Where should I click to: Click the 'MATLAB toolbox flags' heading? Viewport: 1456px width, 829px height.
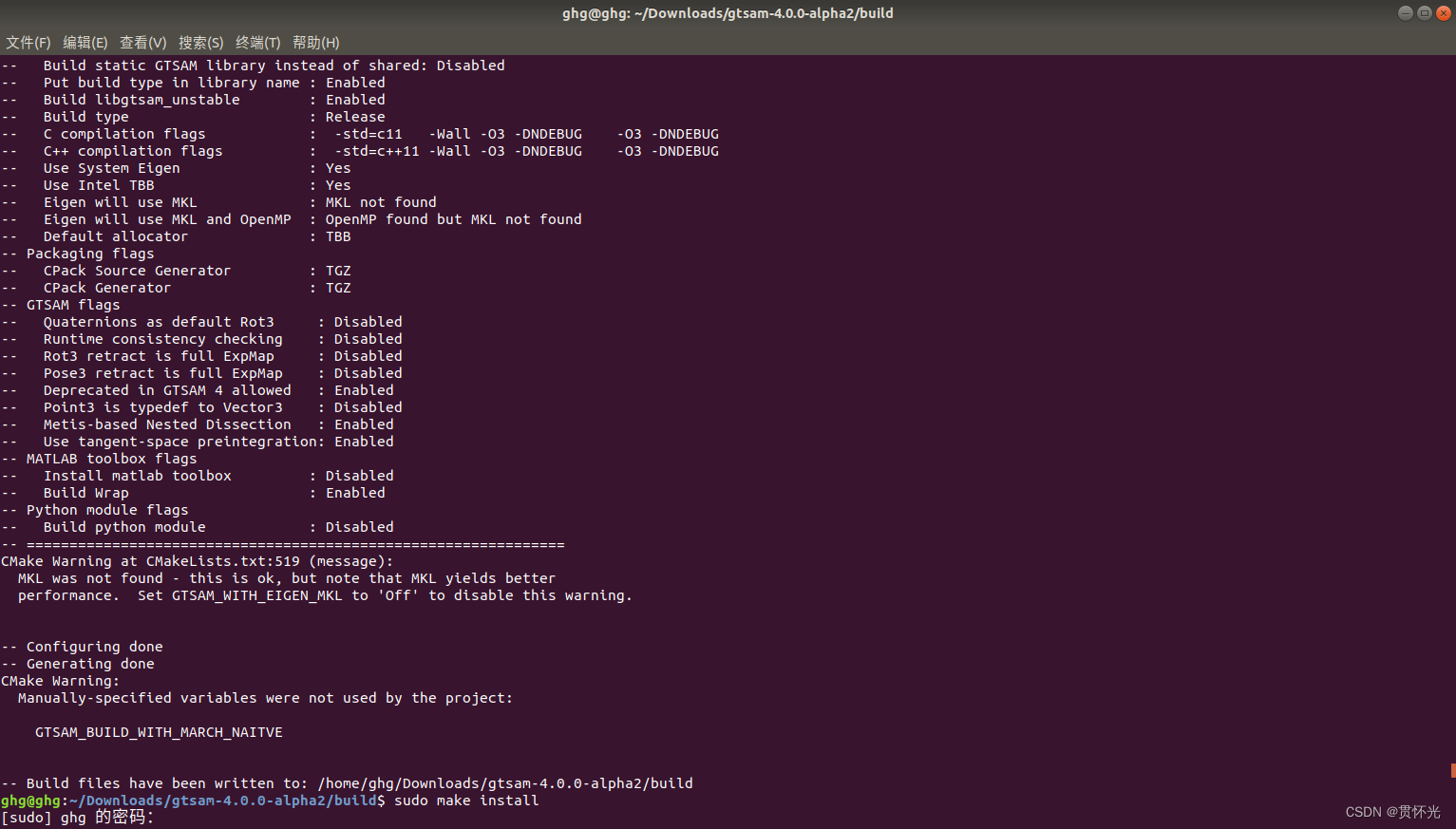coord(99,459)
